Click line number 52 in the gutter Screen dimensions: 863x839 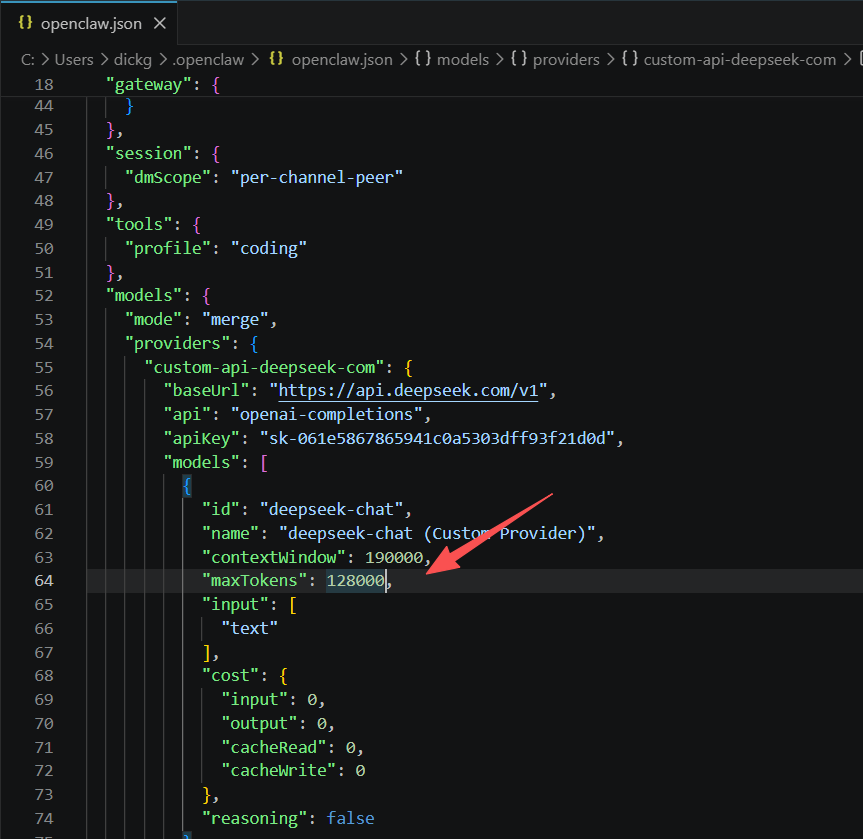click(x=43, y=296)
